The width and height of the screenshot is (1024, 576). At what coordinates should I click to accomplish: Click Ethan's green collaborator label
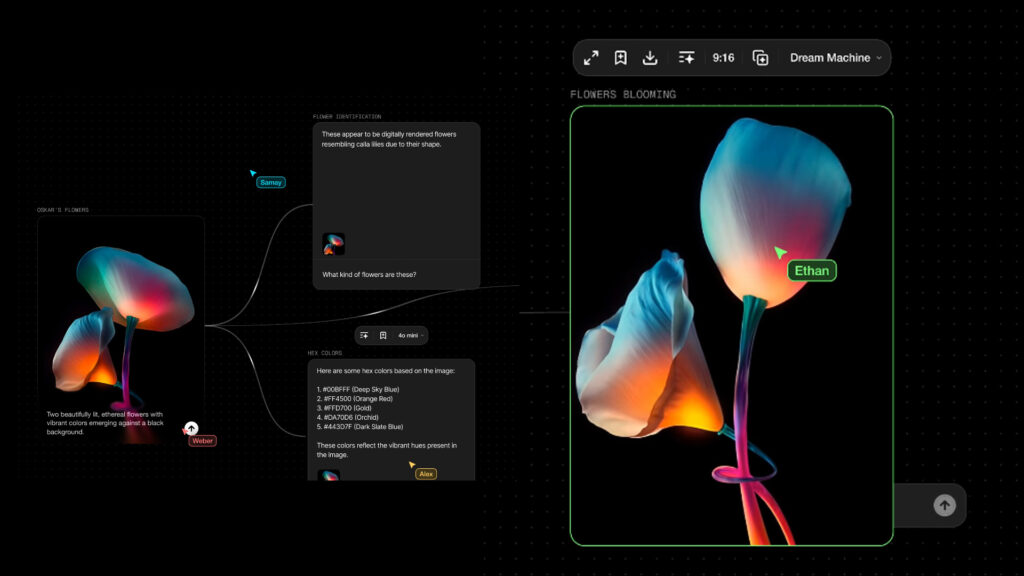coord(811,270)
